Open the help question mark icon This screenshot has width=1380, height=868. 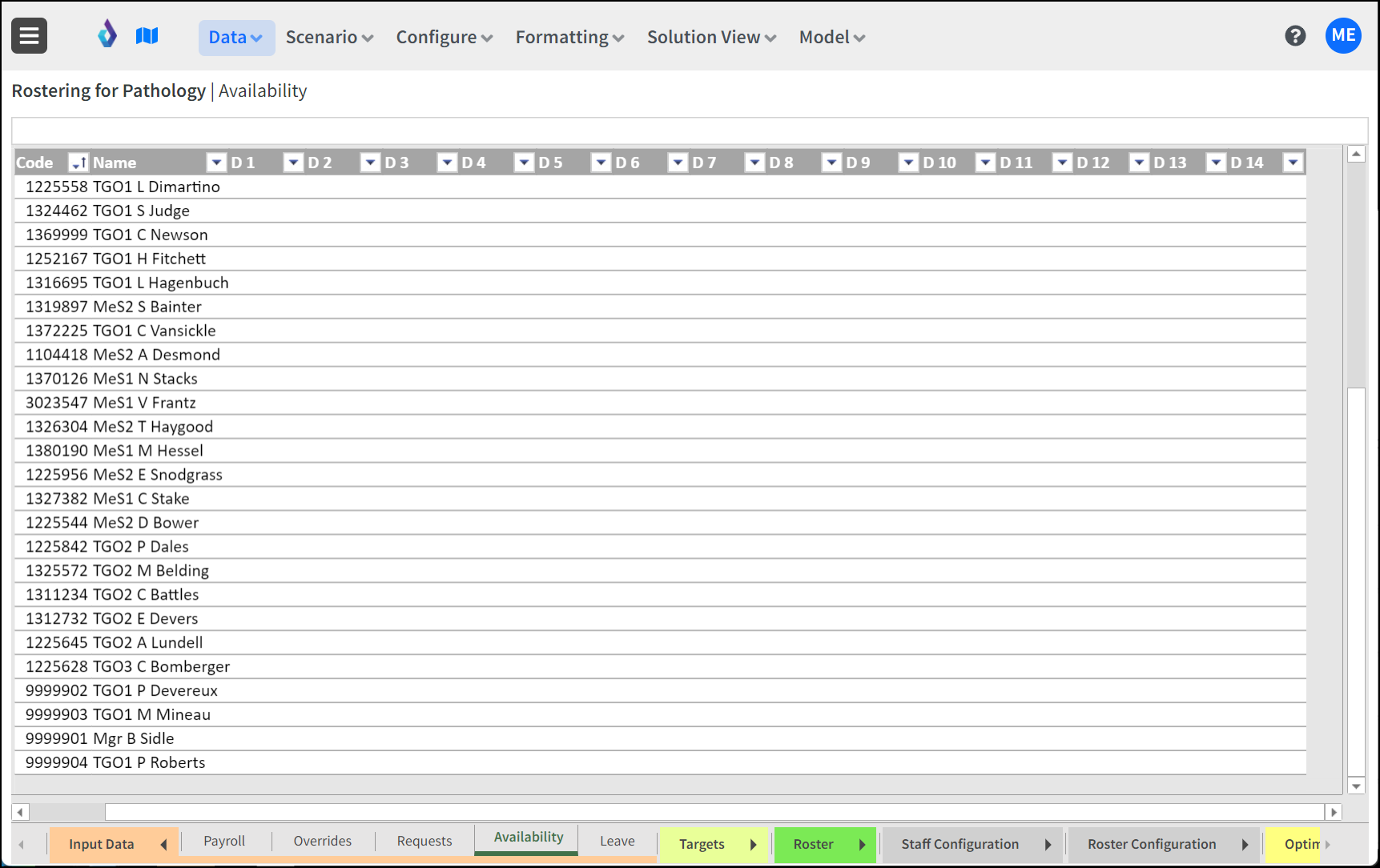(x=1295, y=36)
